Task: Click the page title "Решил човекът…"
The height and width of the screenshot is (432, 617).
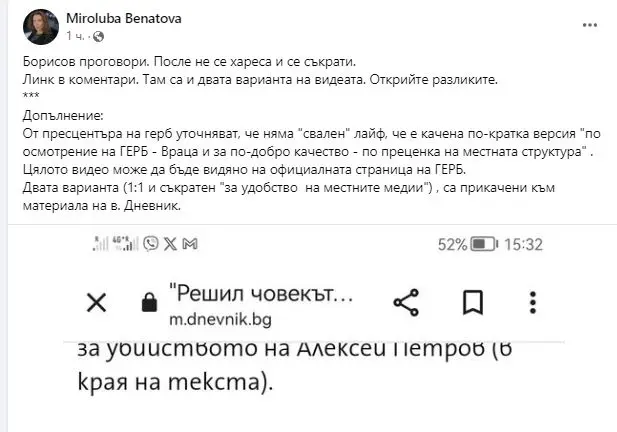Action: pyautogui.click(x=261, y=293)
